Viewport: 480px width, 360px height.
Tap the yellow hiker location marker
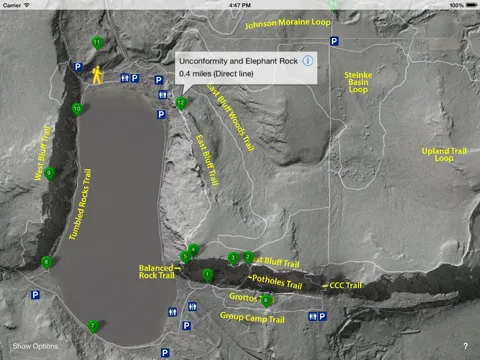click(97, 75)
